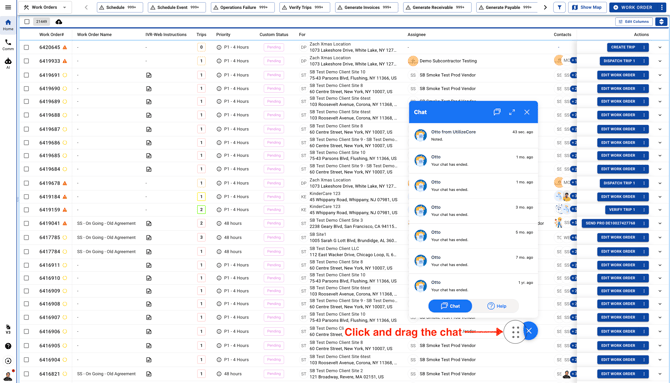This screenshot has width=670, height=383.
Task: Click the Otto avatar in first chat entry
Action: (x=420, y=135)
